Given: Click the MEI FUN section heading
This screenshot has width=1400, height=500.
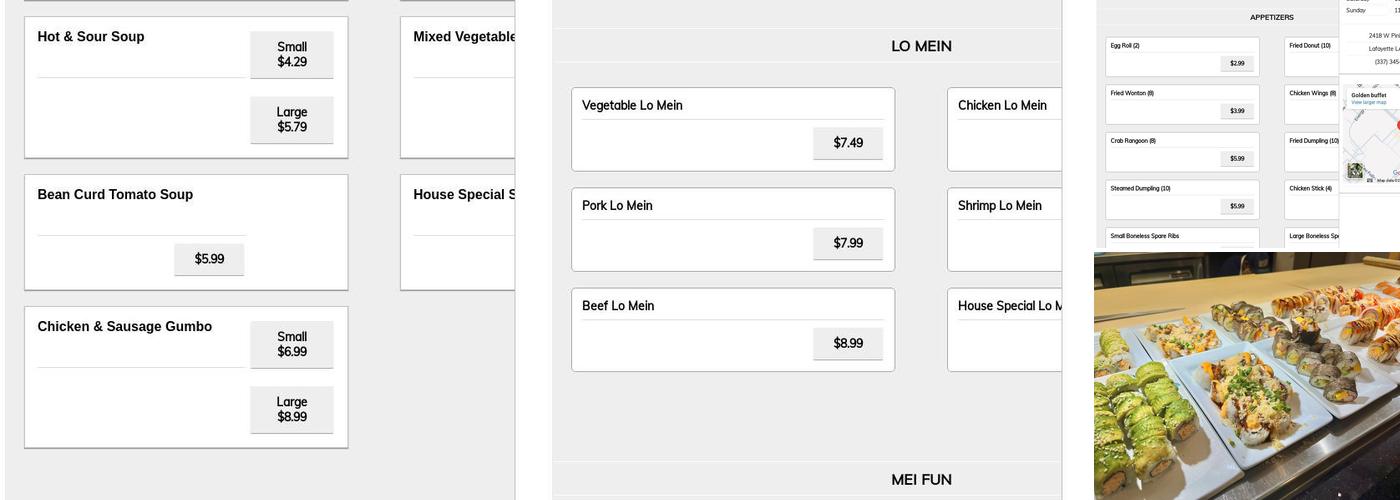Looking at the screenshot, I should (x=921, y=479).
